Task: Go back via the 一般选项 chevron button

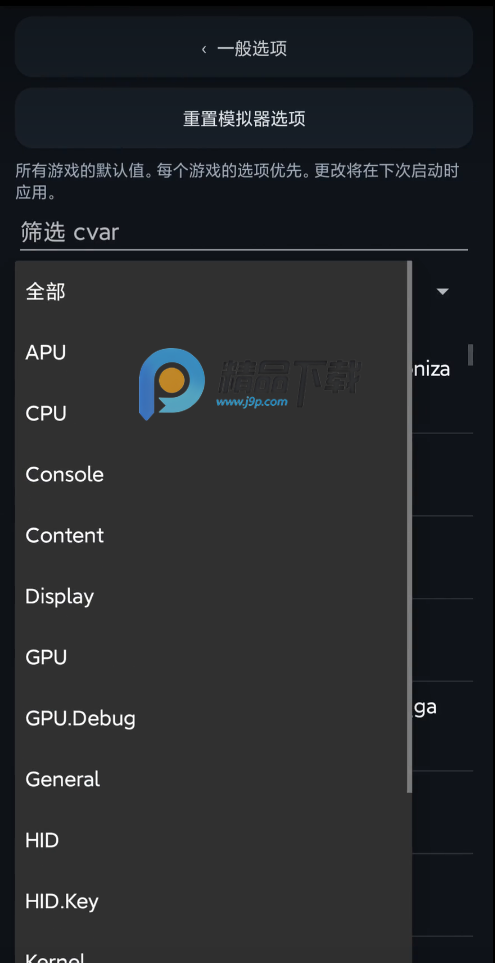Action: [244, 47]
